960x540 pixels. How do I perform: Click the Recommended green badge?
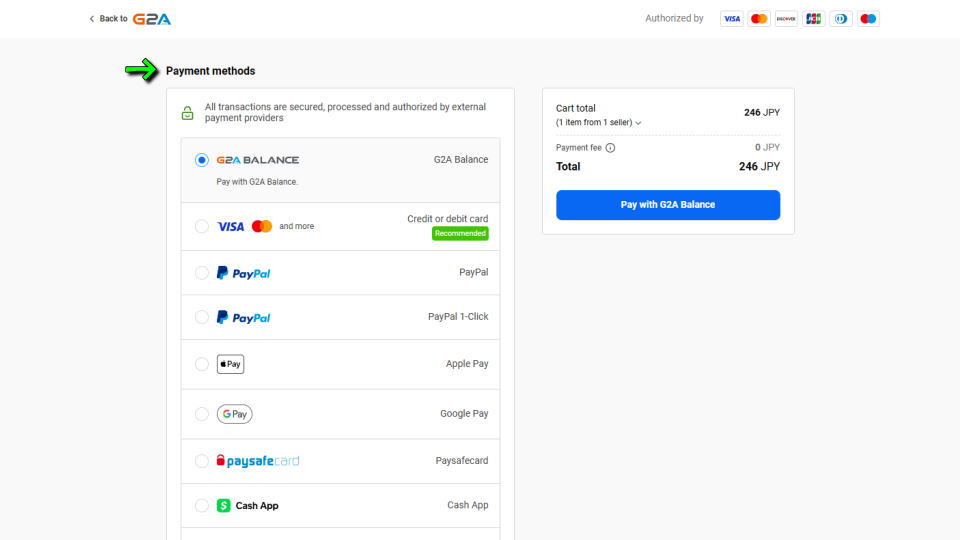click(460, 233)
